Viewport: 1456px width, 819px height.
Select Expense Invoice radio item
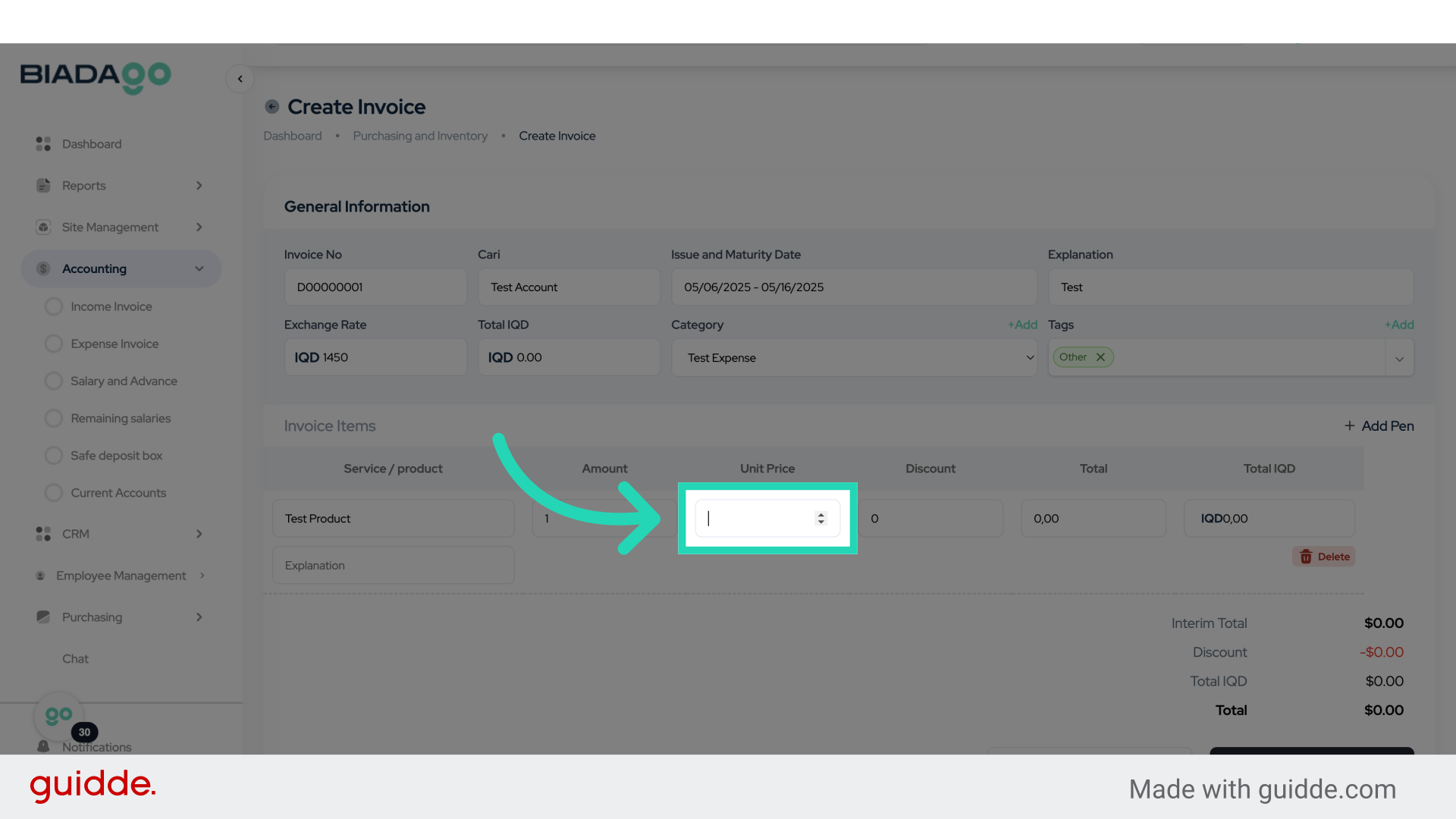pos(53,344)
